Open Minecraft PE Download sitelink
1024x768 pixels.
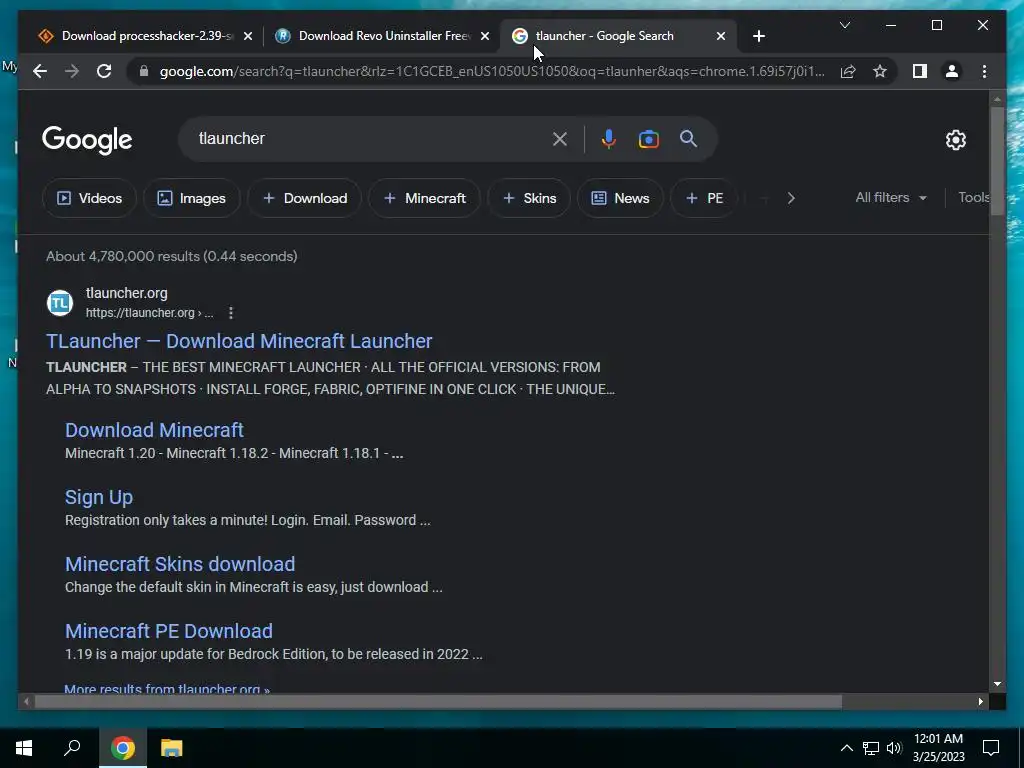click(168, 631)
